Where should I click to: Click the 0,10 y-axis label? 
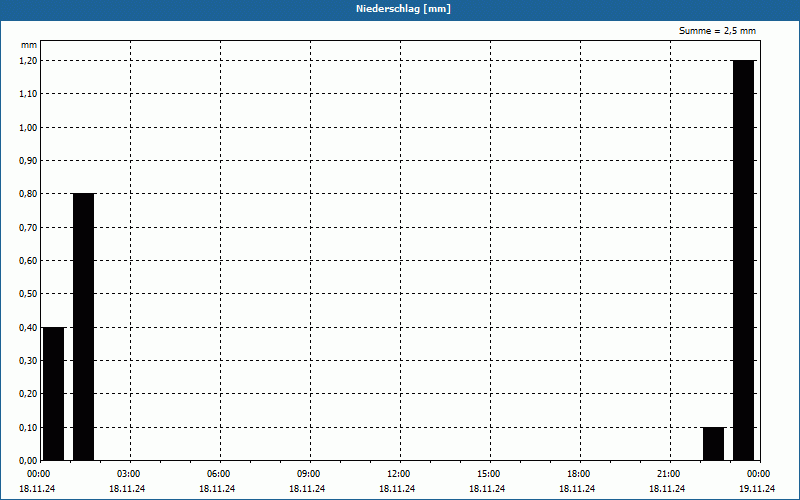(28, 428)
